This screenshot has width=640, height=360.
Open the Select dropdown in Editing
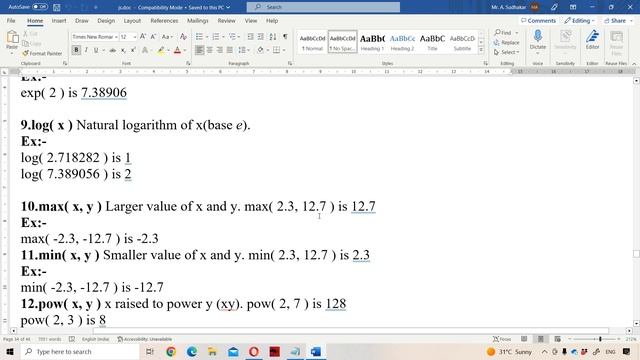pos(506,52)
